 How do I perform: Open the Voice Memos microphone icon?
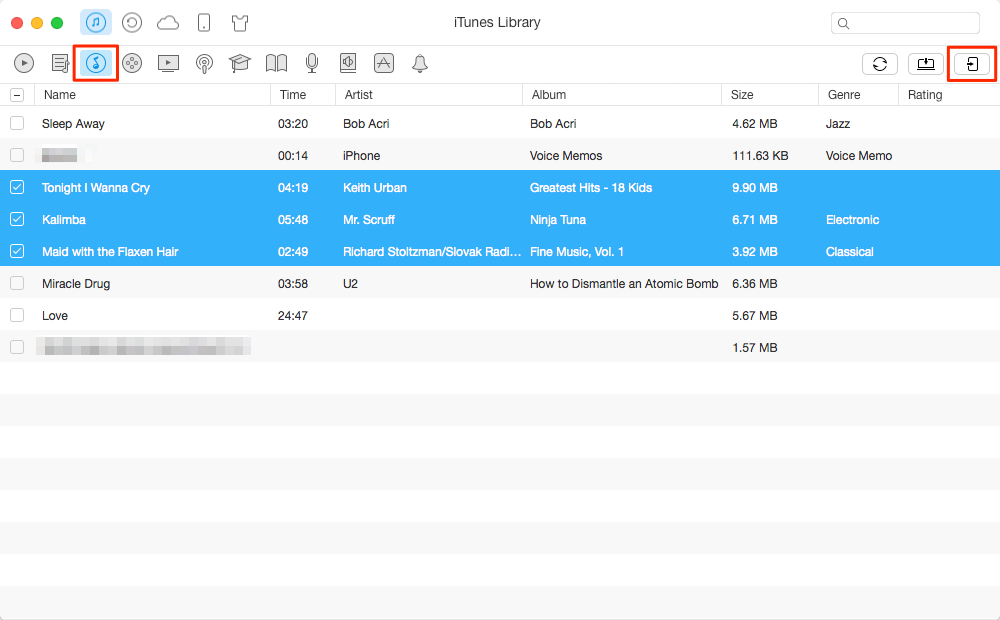click(x=312, y=63)
